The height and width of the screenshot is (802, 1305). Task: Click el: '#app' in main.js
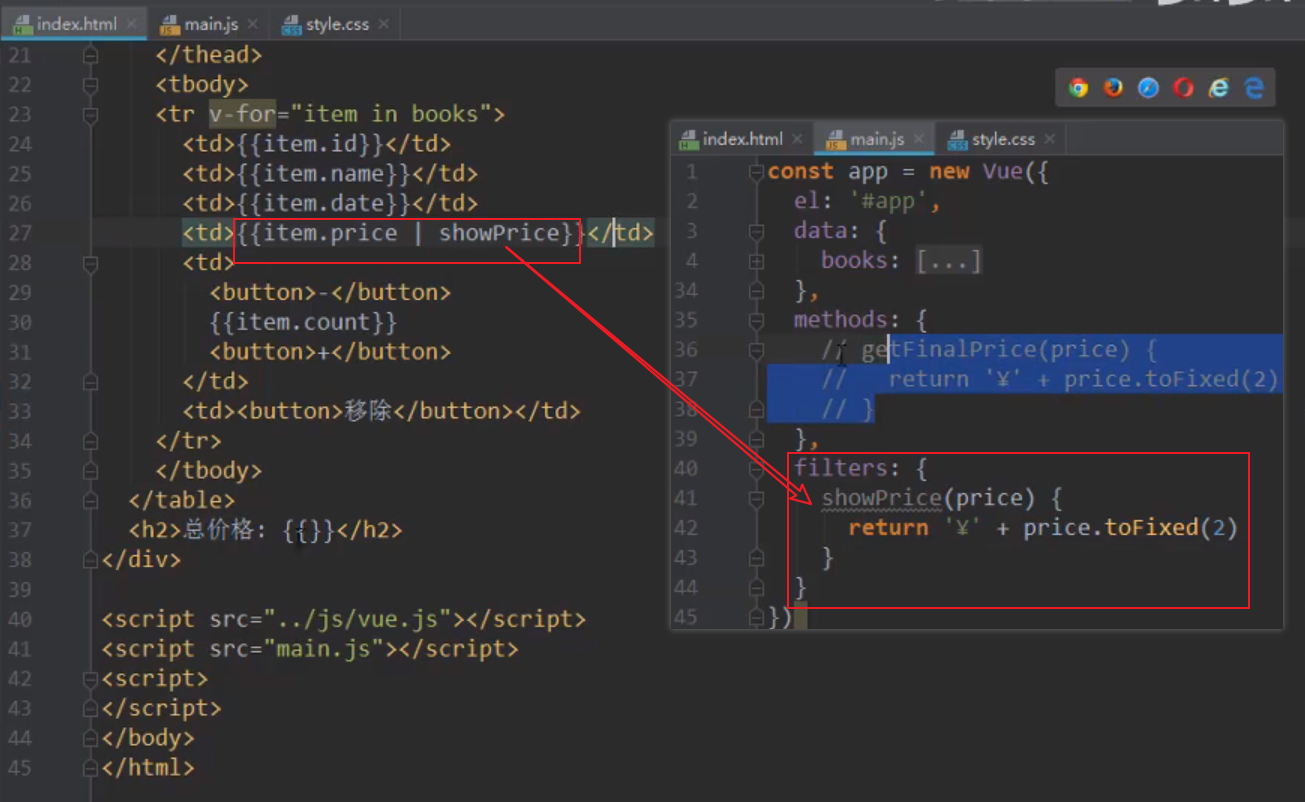click(x=867, y=201)
